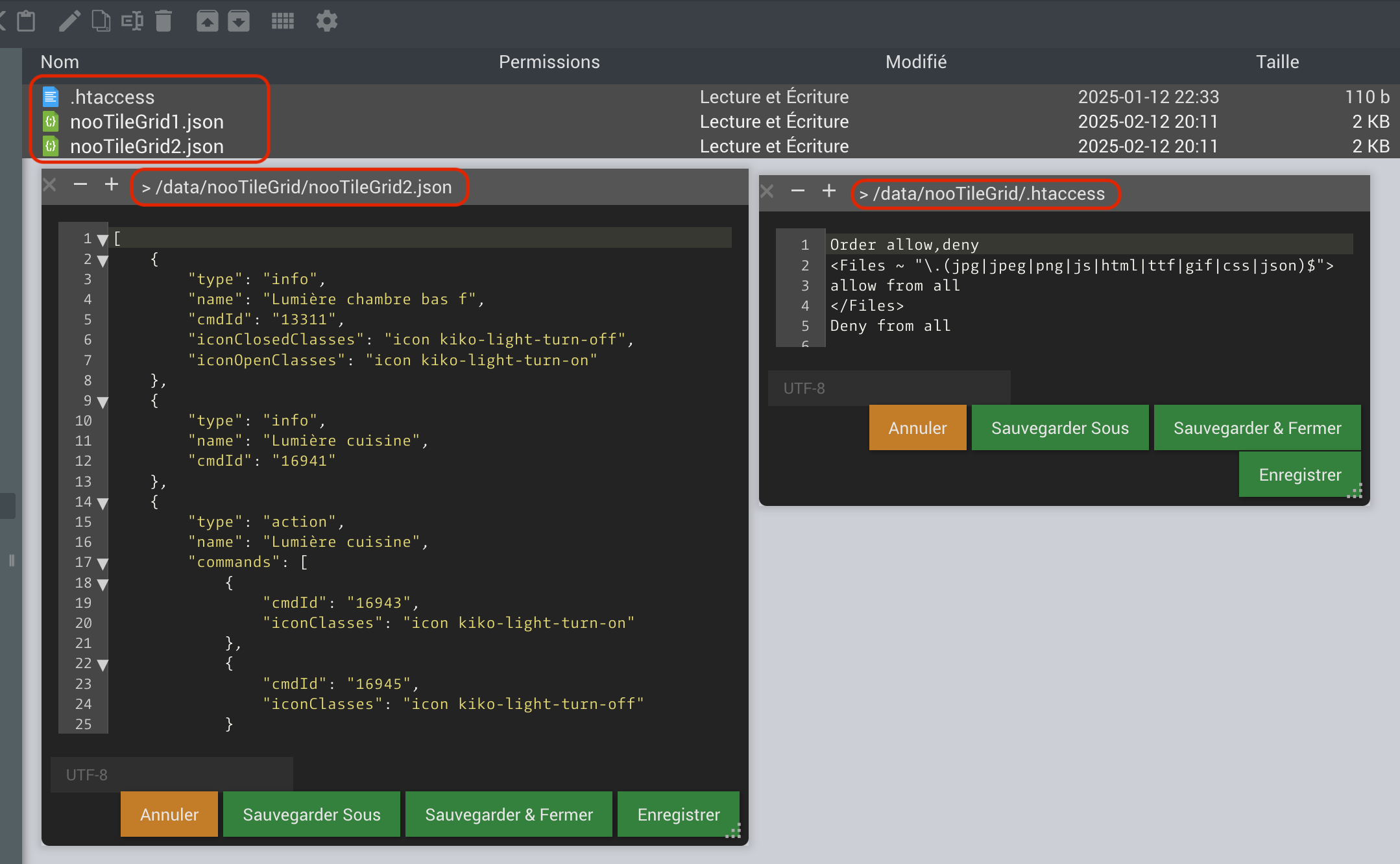
Task: Click the 2025-01-12 22:33 modified date
Action: coord(1148,97)
